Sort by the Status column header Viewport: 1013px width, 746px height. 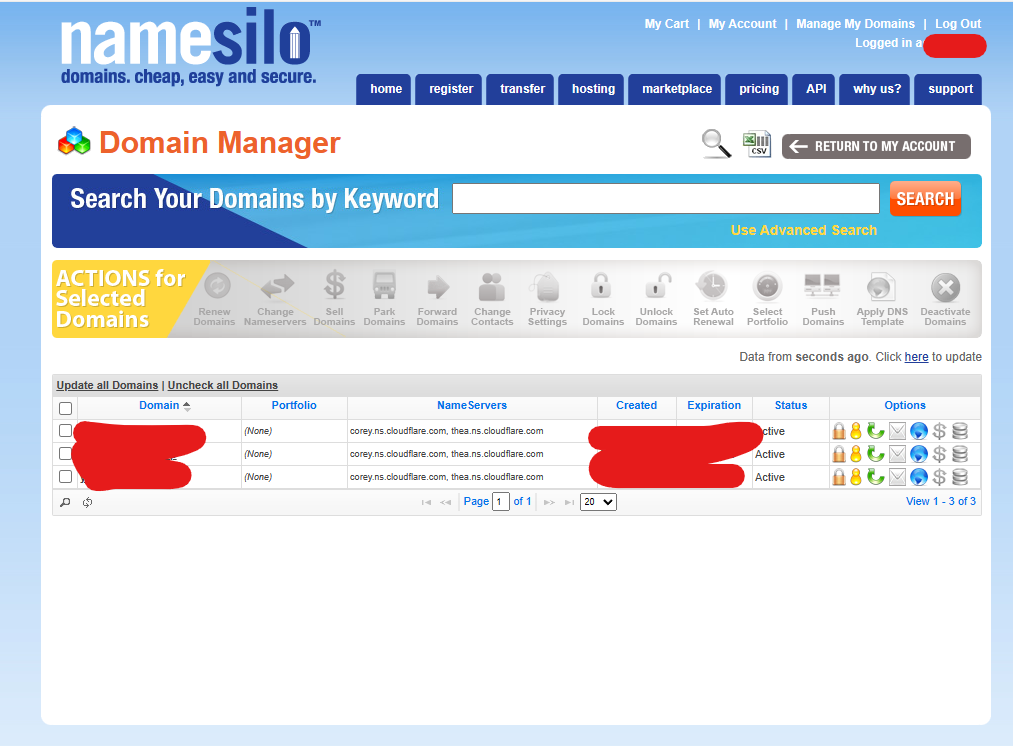point(791,406)
